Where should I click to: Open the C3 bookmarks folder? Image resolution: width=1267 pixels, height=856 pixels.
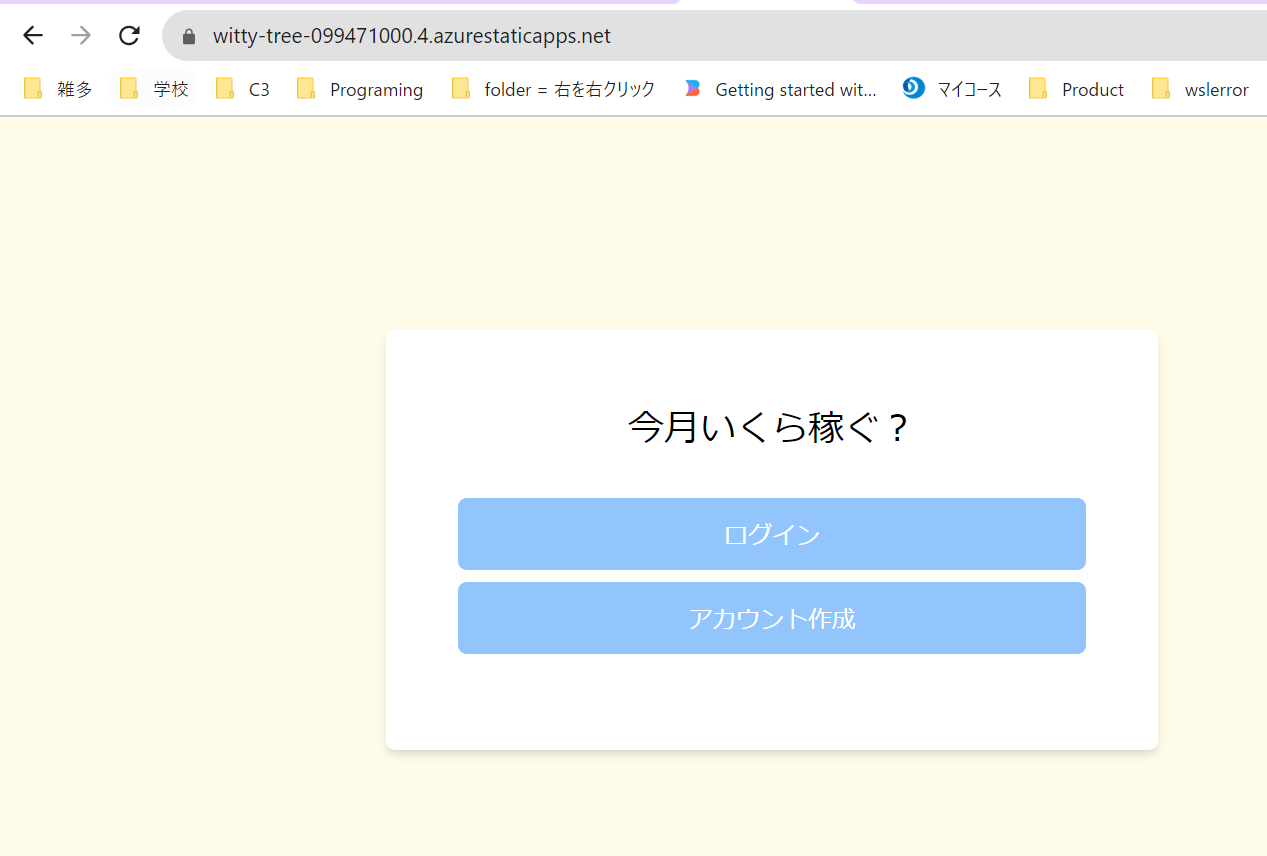242,89
